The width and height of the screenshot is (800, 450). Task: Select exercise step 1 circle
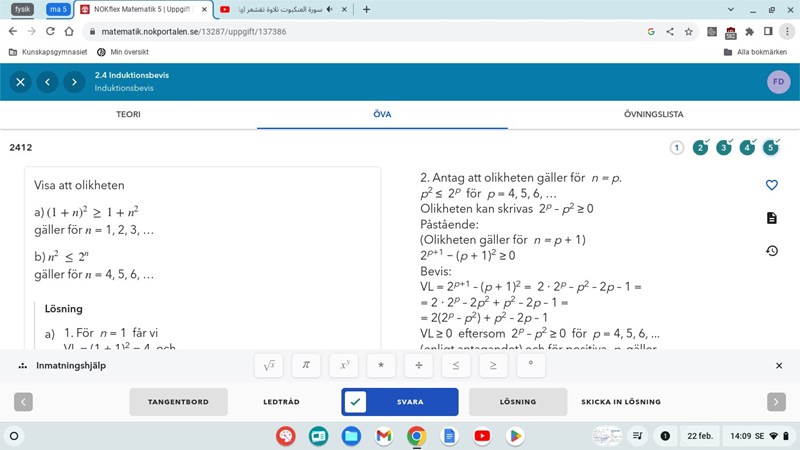pos(677,148)
